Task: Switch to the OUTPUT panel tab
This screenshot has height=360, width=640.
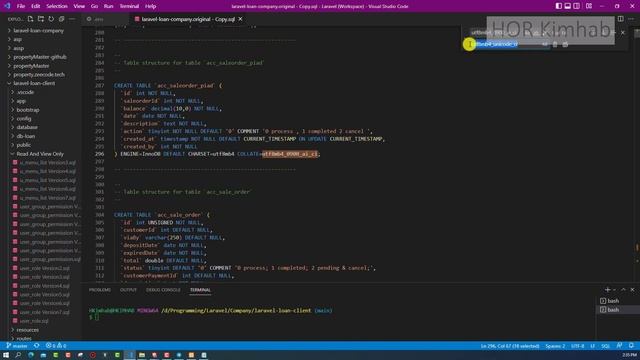Action: coord(128,290)
